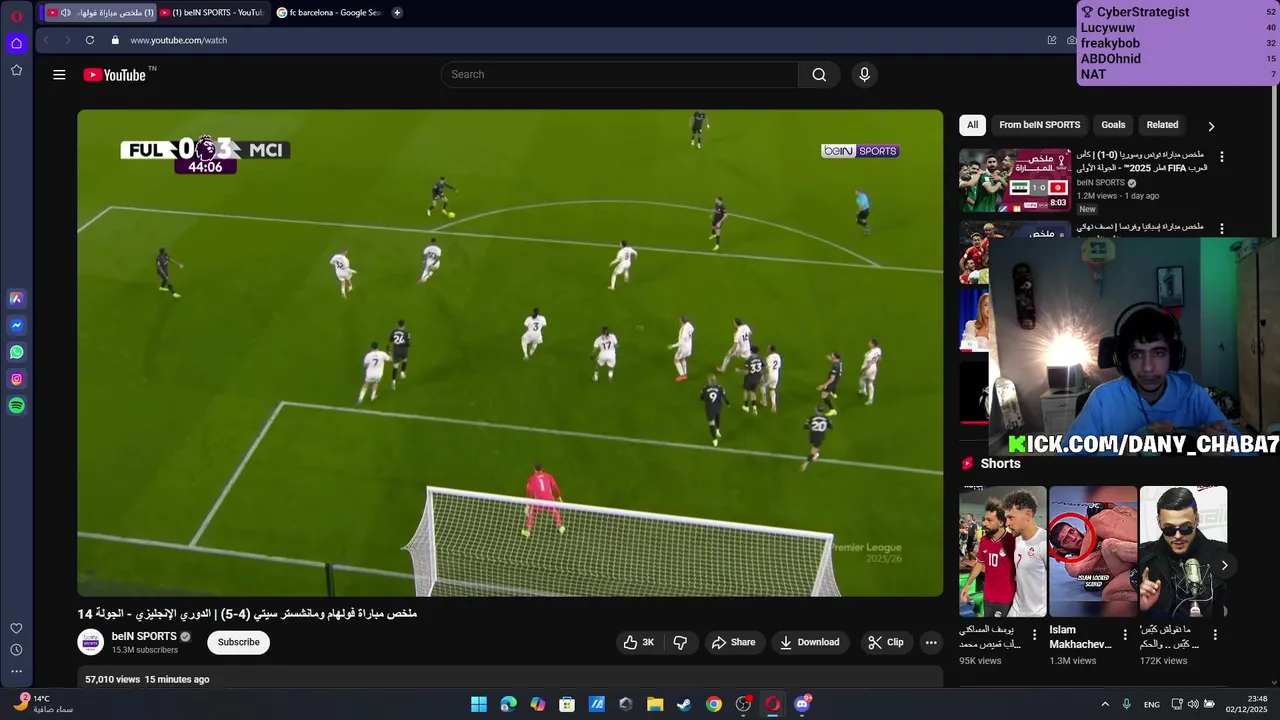Open options for the Islam Makhachev short
The width and height of the screenshot is (1280, 720).
click(x=1125, y=634)
